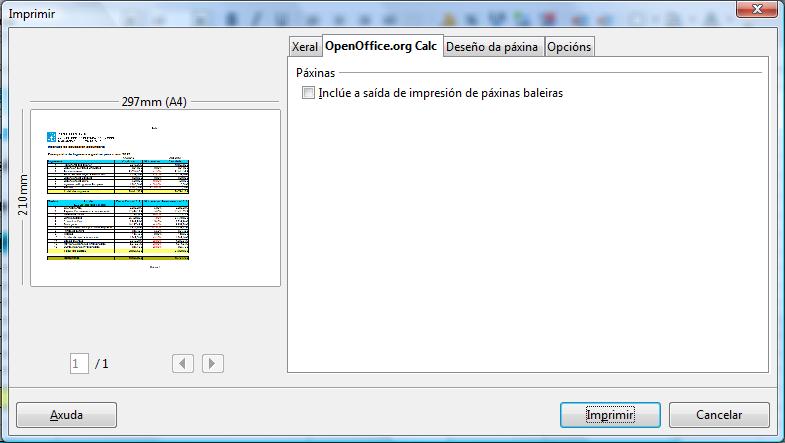The width and height of the screenshot is (785, 443).
Task: Click the Páxinas section heading
Action: click(x=315, y=73)
